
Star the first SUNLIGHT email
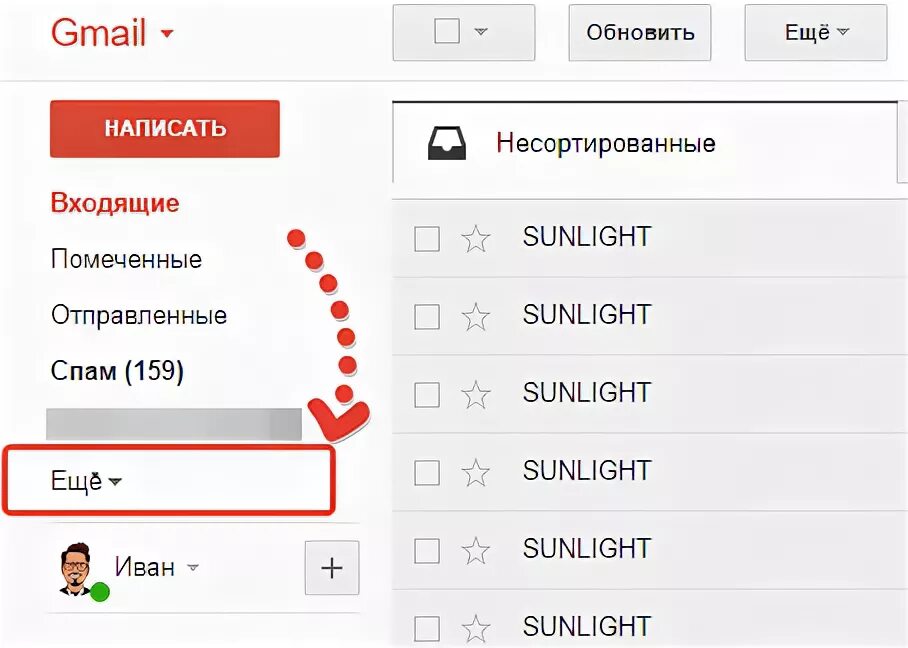pyautogui.click(x=475, y=239)
